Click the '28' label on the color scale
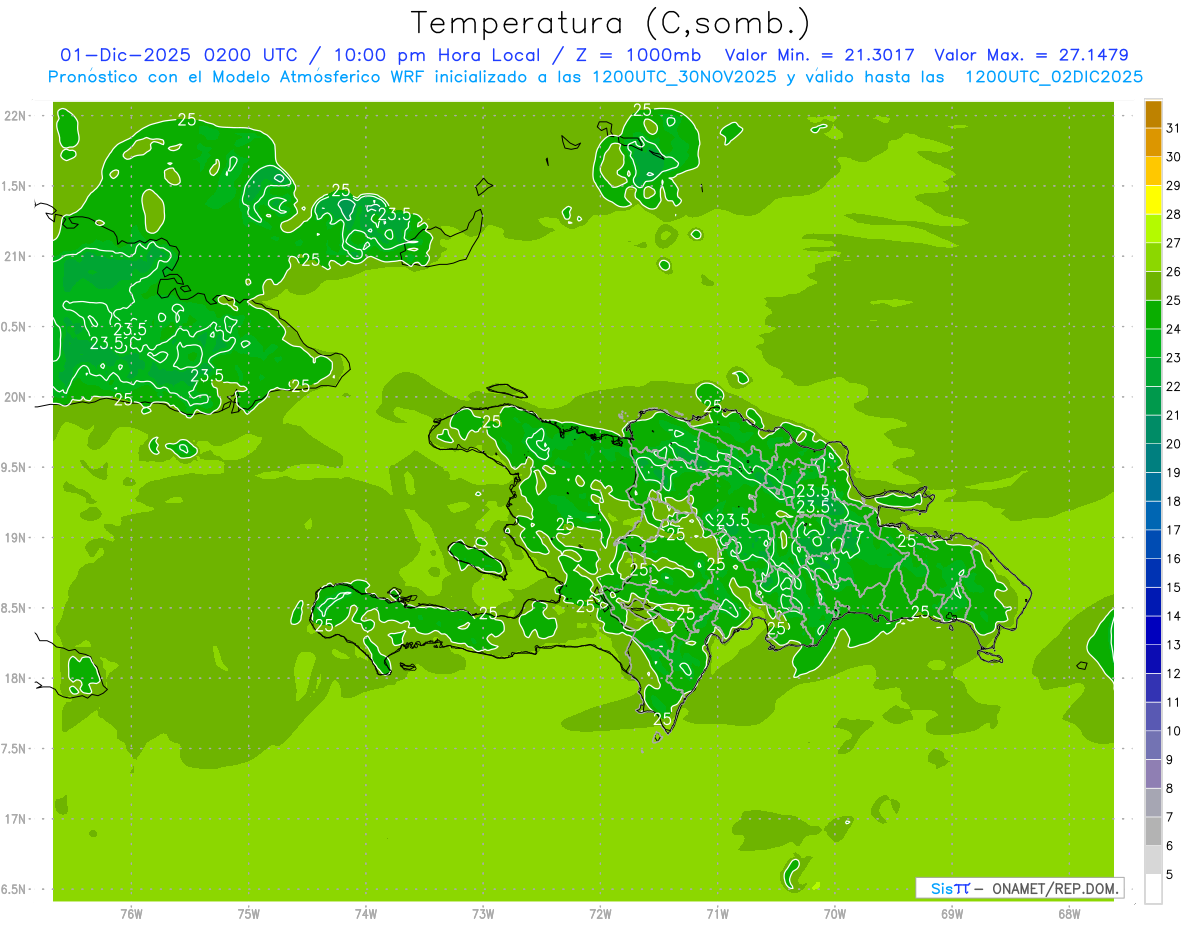The height and width of the screenshot is (927, 1200). (1173, 214)
